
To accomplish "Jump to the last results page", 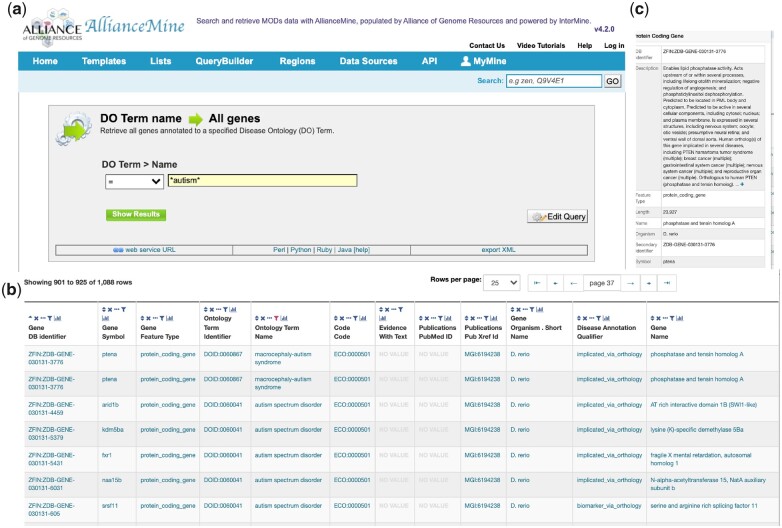I will click(667, 283).
